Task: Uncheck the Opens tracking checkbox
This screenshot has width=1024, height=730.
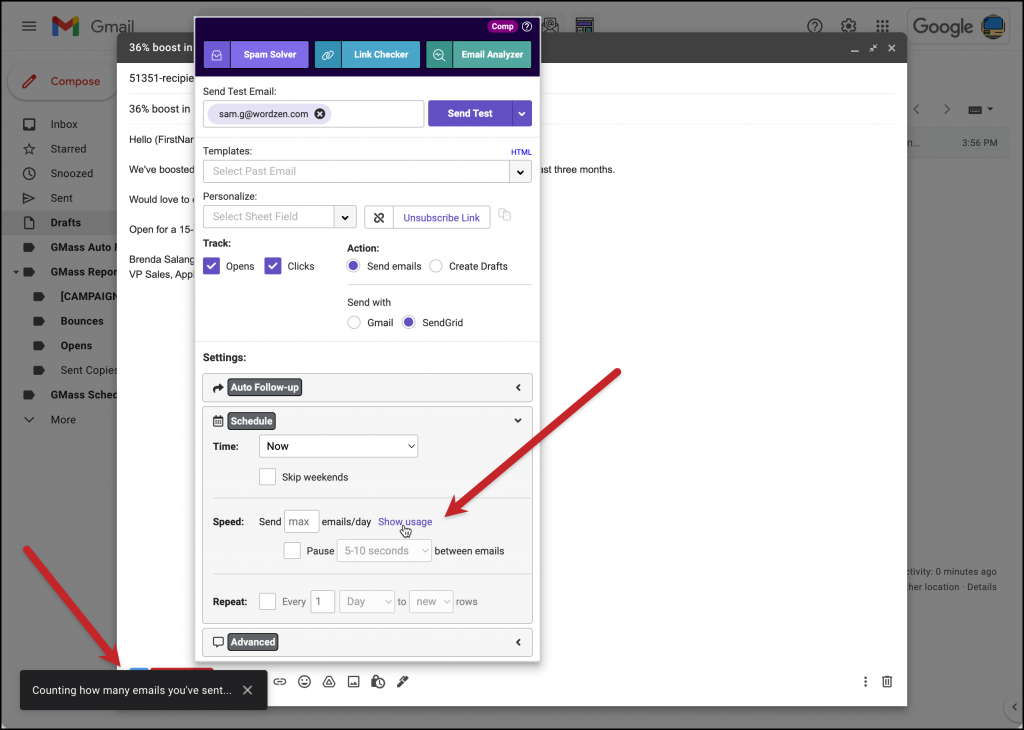Action: coord(211,265)
